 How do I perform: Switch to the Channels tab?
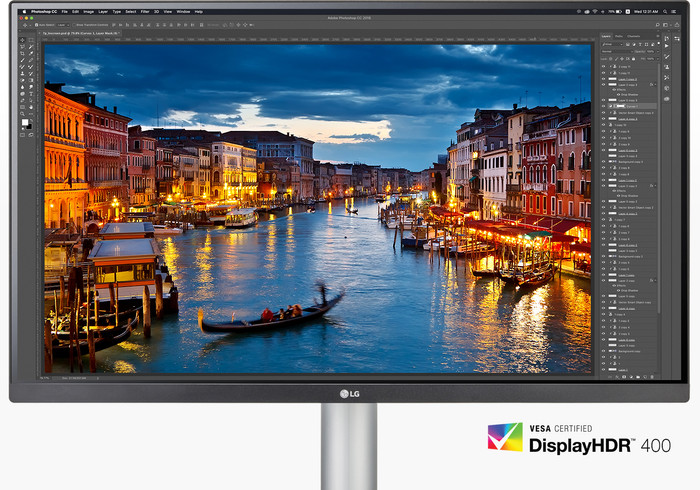click(x=633, y=36)
